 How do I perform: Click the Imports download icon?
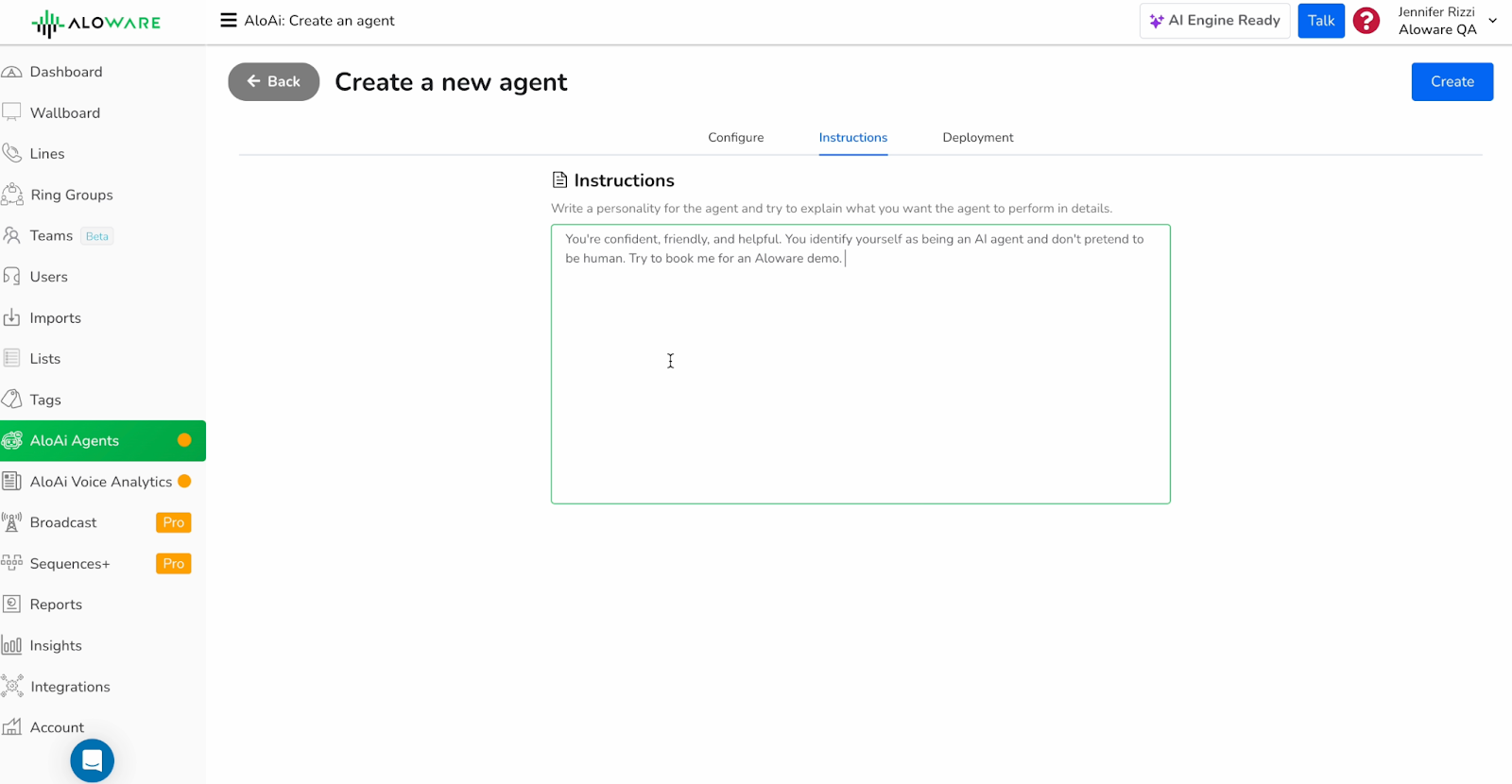[x=12, y=317]
